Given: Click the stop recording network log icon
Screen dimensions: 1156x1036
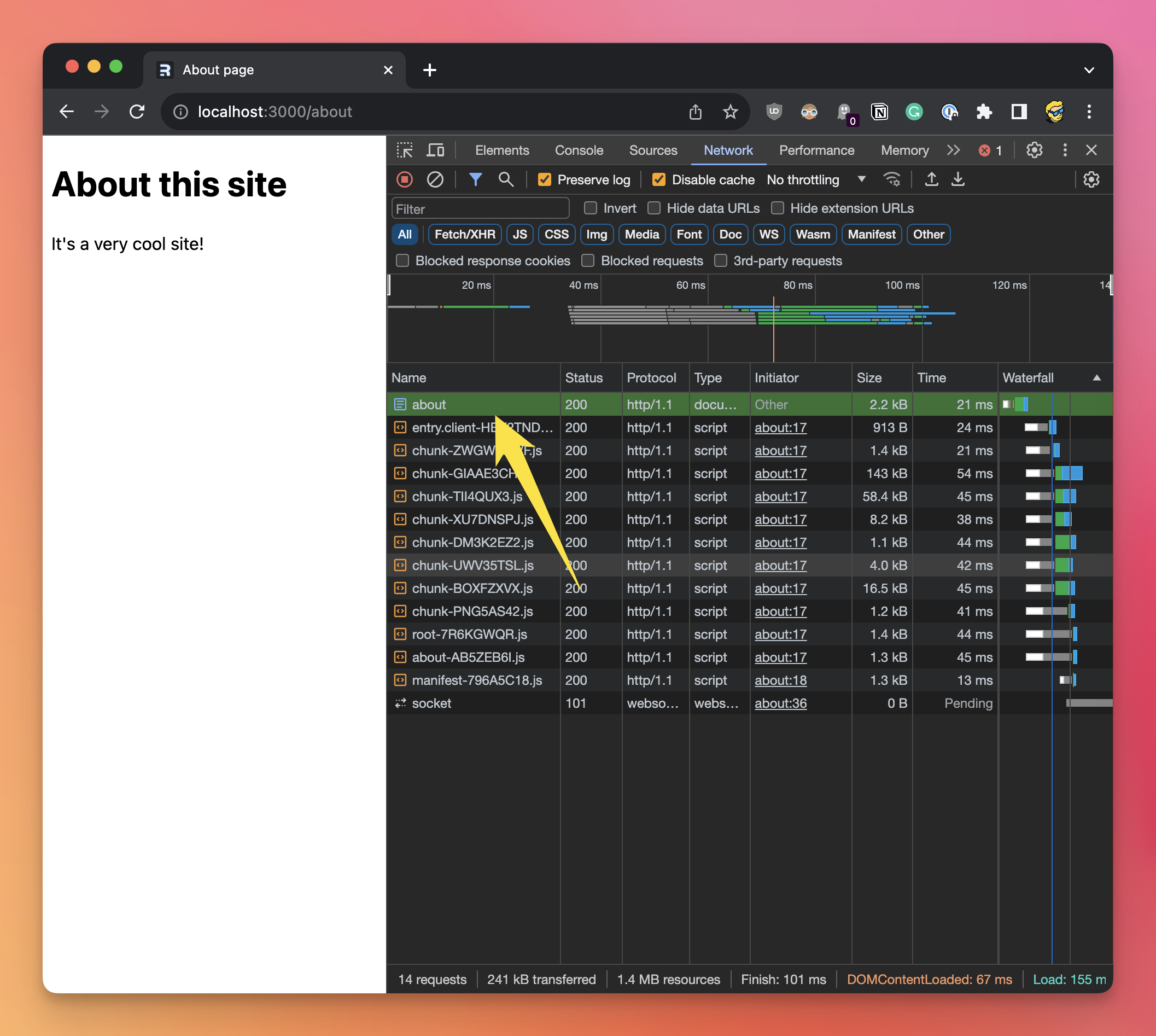Looking at the screenshot, I should (404, 180).
